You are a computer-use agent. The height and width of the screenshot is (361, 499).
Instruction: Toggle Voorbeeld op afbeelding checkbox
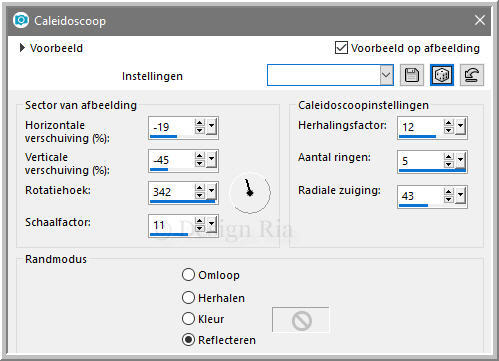click(x=341, y=48)
